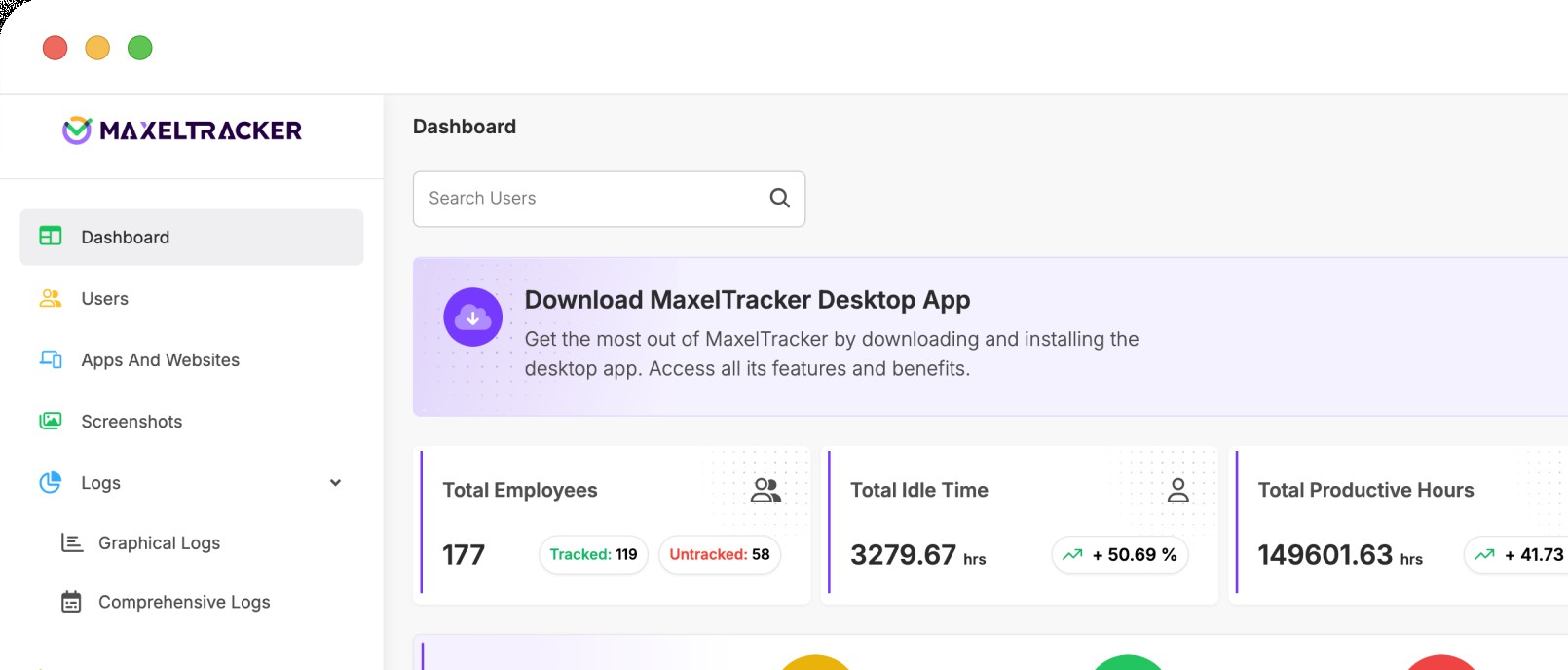1568x670 pixels.
Task: Open Apps And Websites section
Action: coord(160,360)
